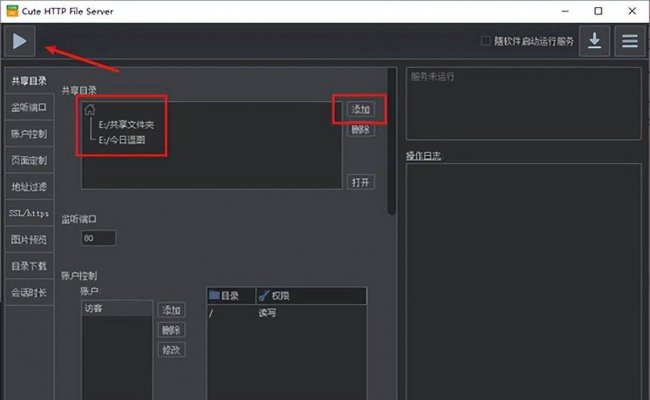
Task: Open the SSL/https tab
Action: (29, 213)
